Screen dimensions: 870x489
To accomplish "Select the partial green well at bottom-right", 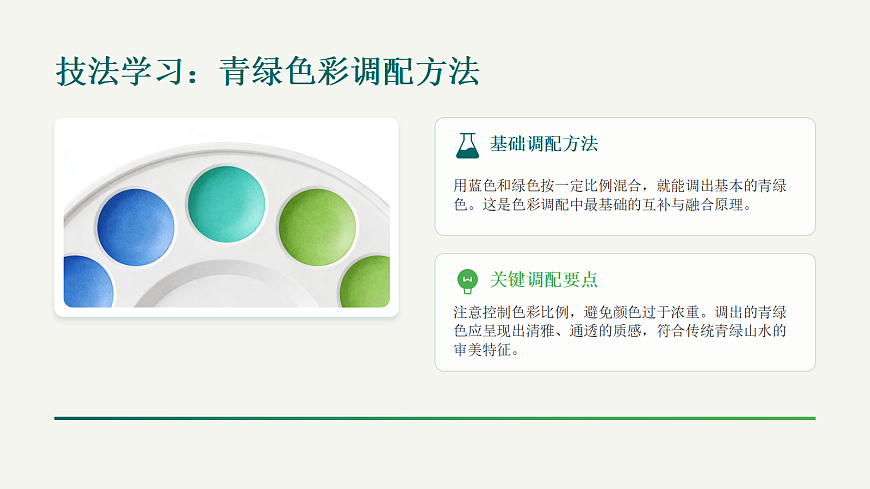I will point(368,284).
